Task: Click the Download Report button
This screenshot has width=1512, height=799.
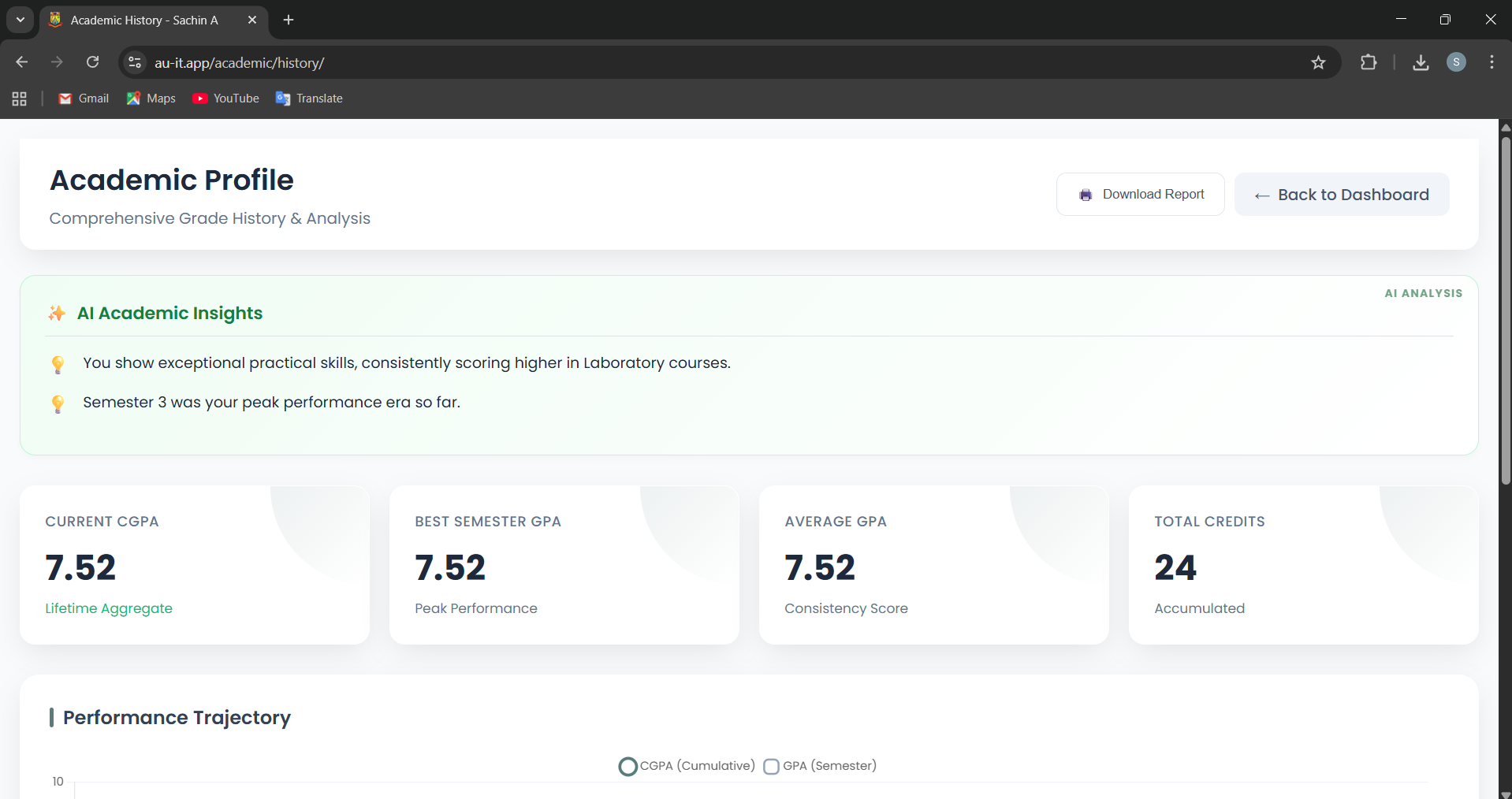Action: [1140, 195]
